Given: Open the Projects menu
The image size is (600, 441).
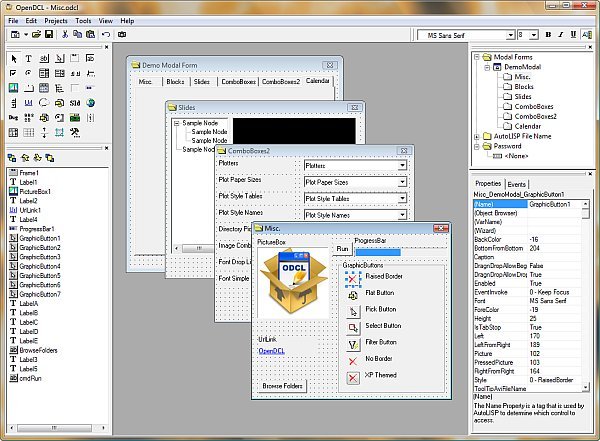Looking at the screenshot, I should point(56,21).
